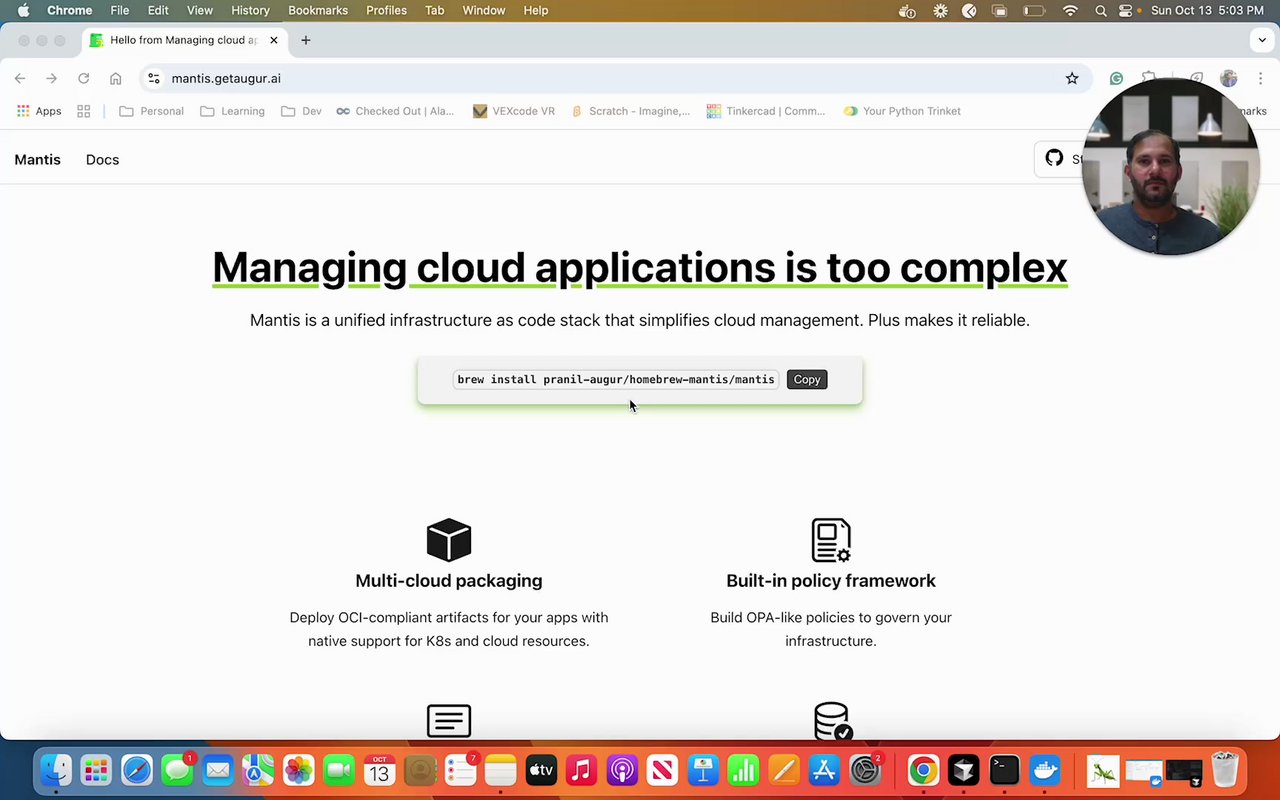Open the File menu

click(x=119, y=10)
